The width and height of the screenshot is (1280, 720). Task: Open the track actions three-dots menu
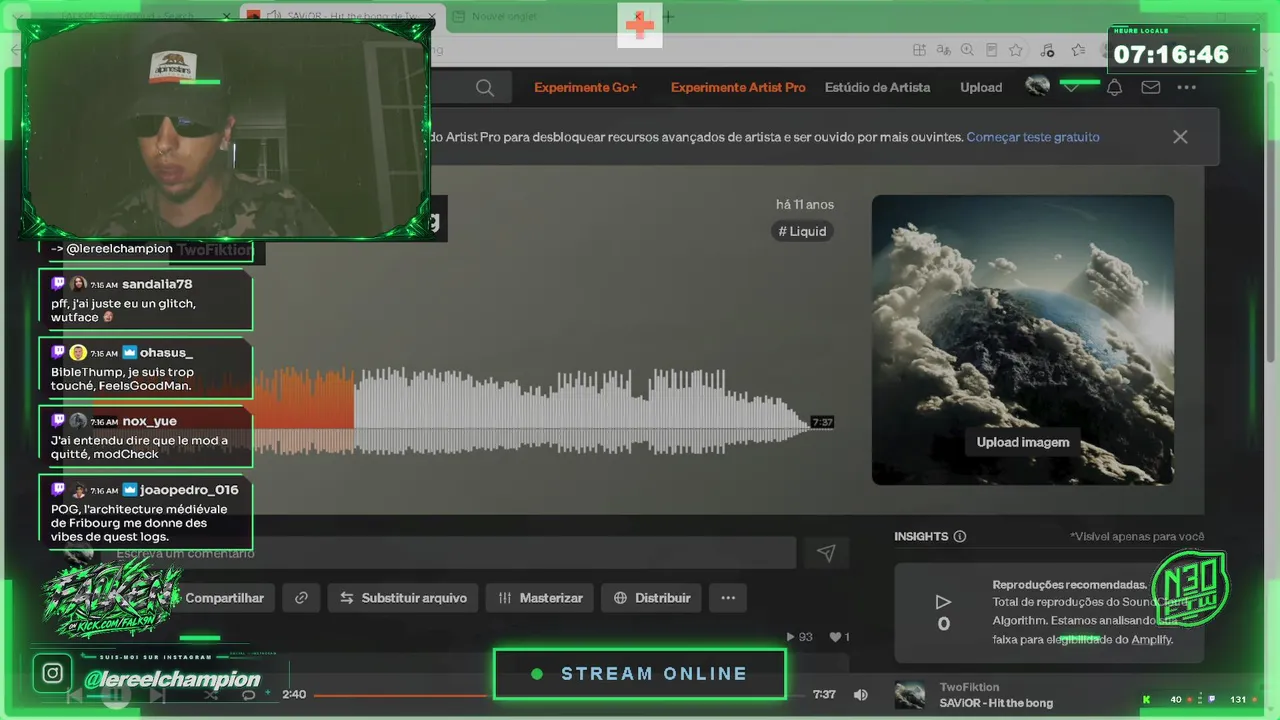pyautogui.click(x=728, y=598)
